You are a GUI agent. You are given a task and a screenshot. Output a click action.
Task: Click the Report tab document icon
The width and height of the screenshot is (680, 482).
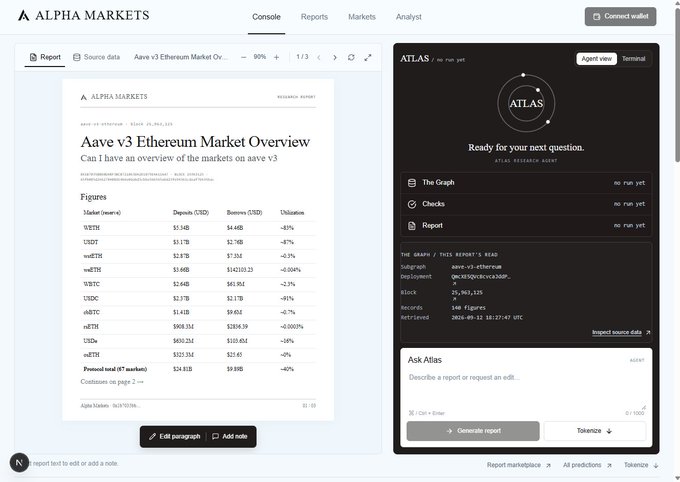(33, 57)
